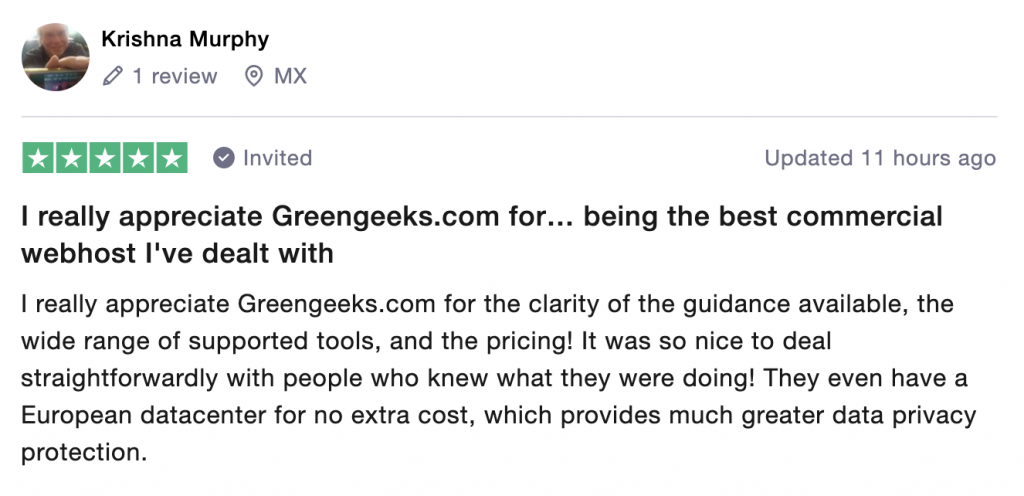
Task: Click the pencil review count icon
Action: click(113, 76)
